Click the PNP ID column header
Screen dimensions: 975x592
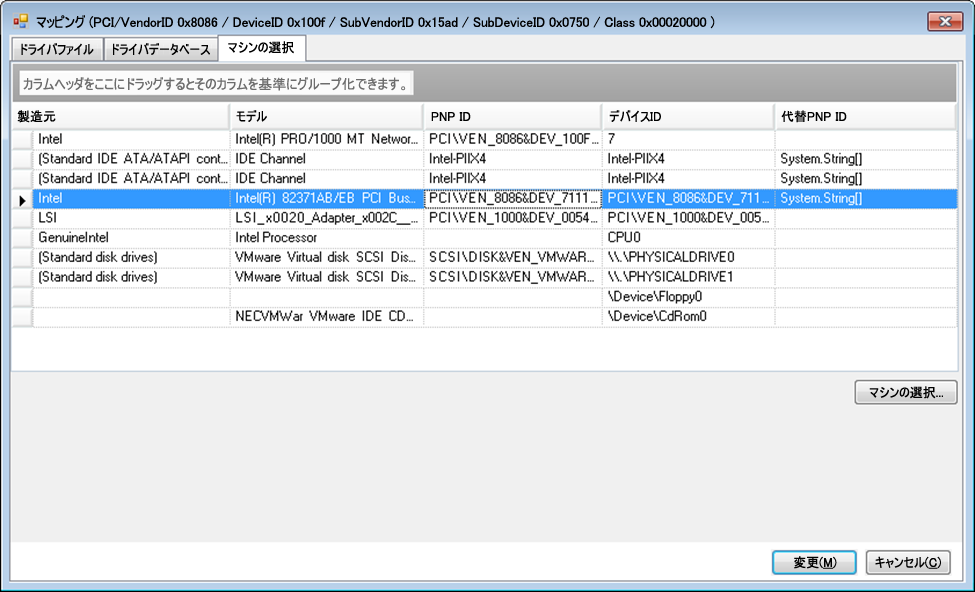512,117
